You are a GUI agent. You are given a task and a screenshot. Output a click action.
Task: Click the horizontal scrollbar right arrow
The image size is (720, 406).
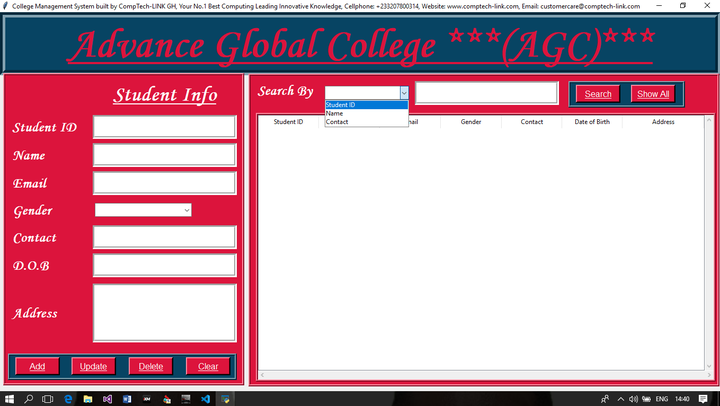[x=709, y=375]
